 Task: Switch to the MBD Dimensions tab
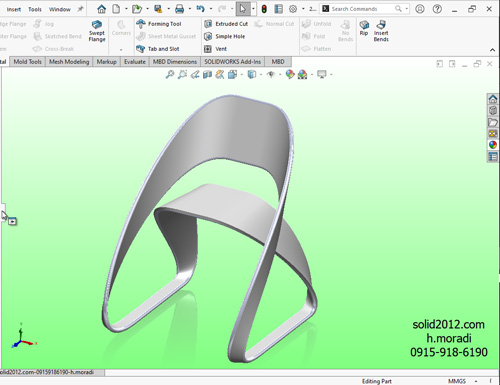click(175, 62)
